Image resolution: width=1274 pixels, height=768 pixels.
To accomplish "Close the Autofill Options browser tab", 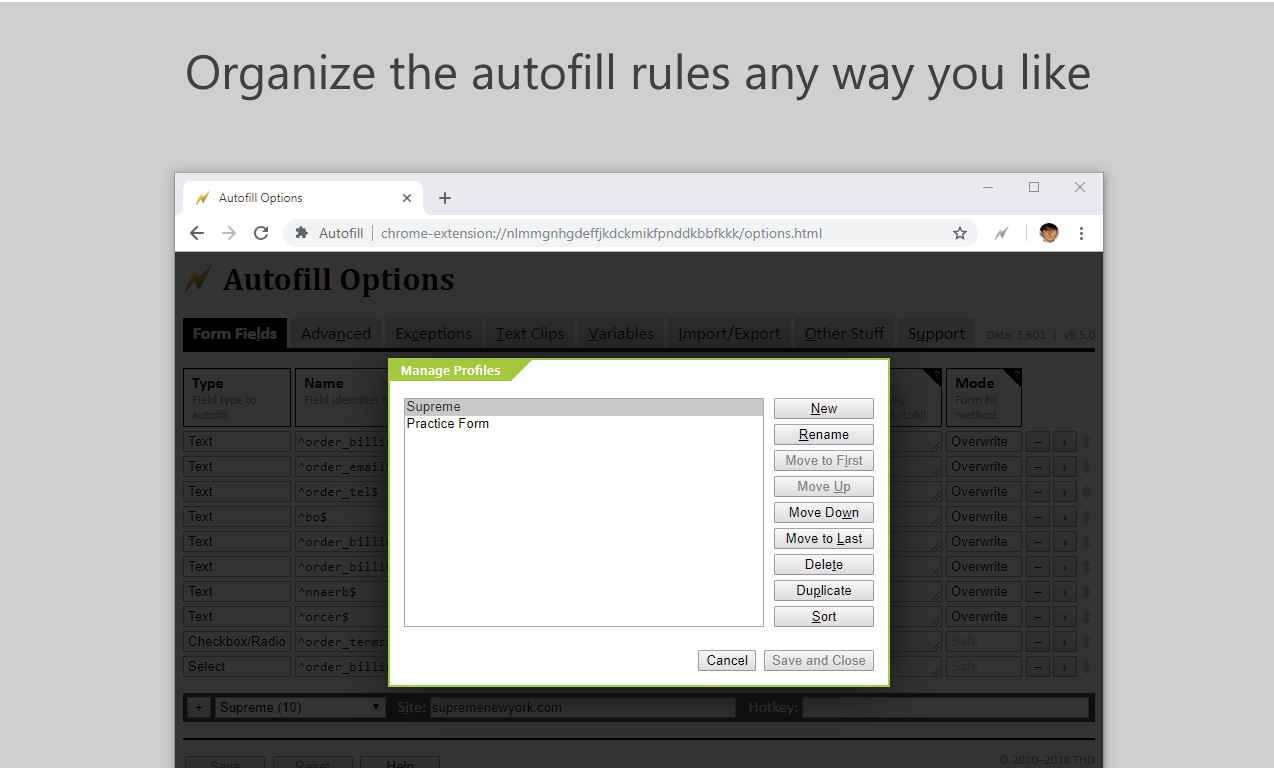I will click(407, 198).
